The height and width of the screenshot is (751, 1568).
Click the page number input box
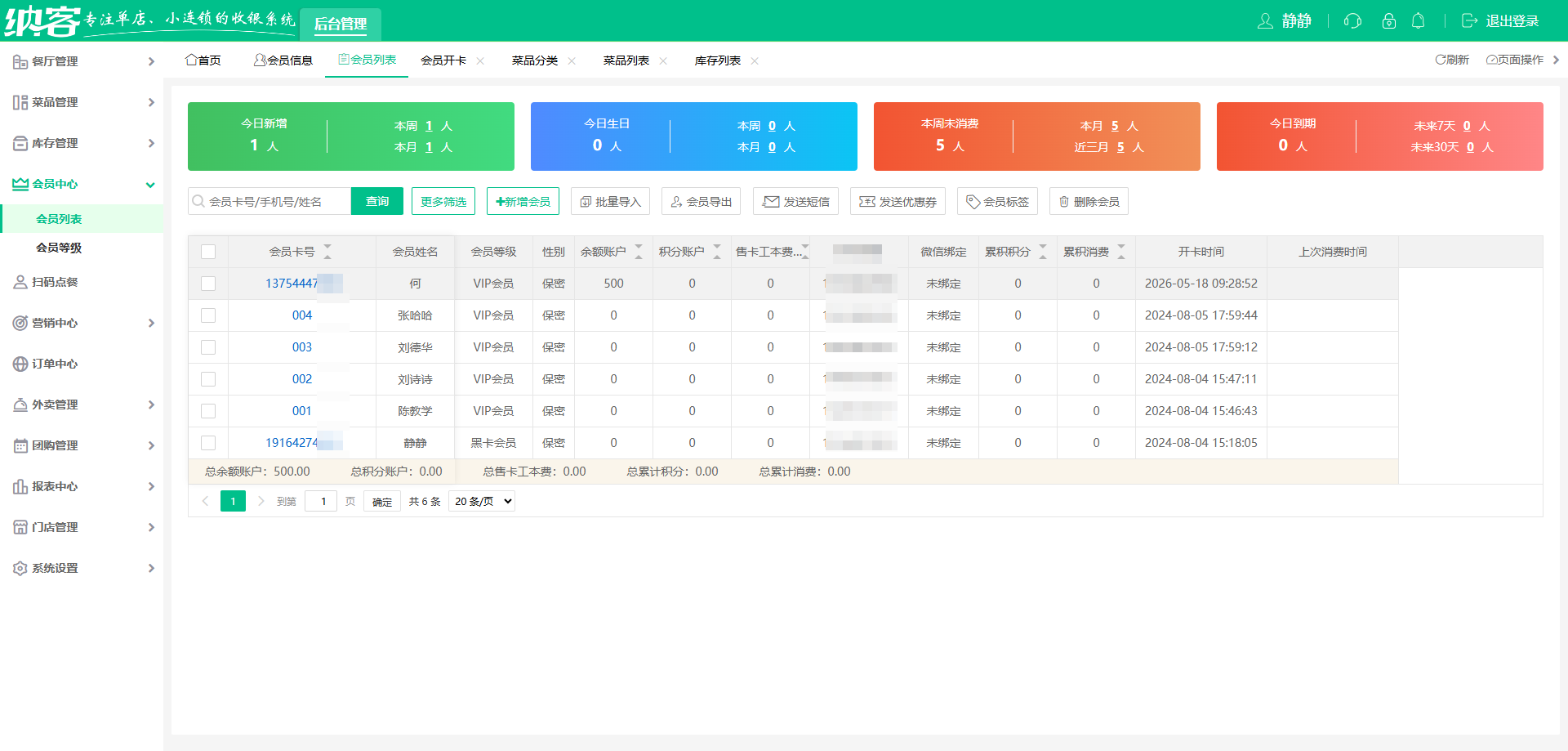(321, 501)
